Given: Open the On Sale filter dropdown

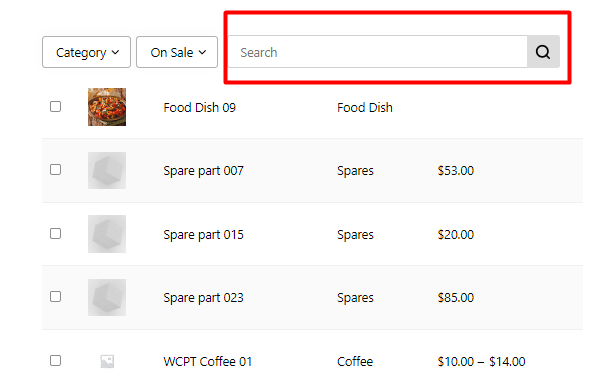Looking at the screenshot, I should [177, 52].
